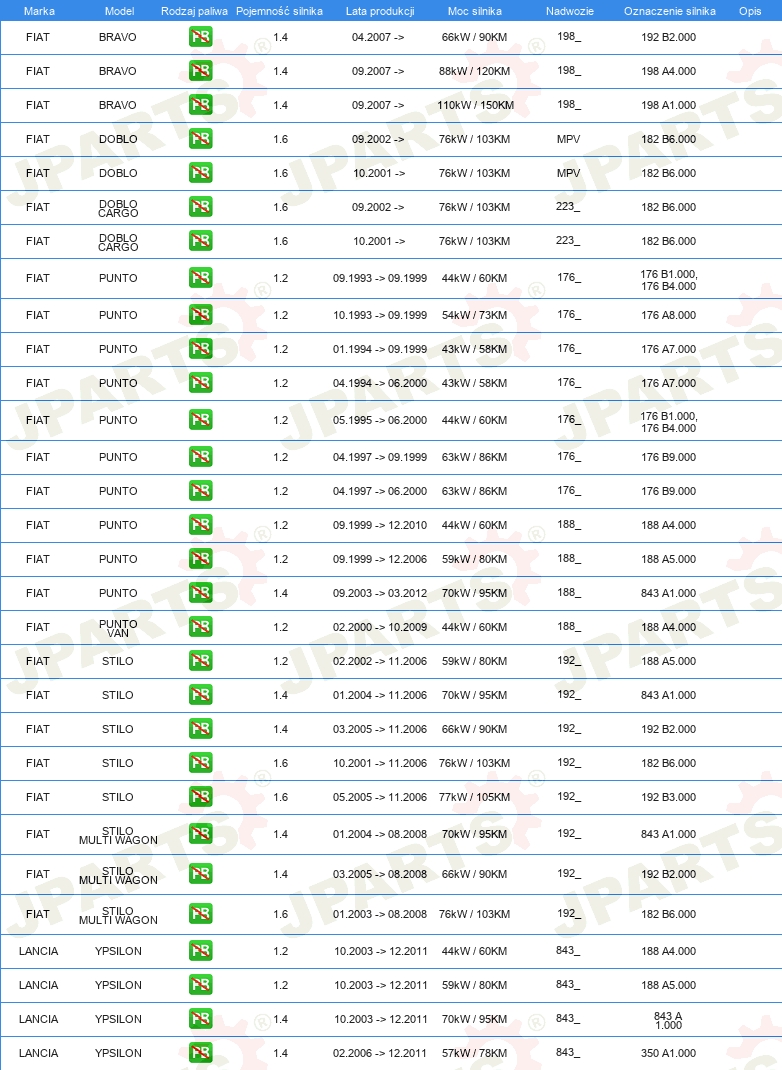The height and width of the screenshot is (1070, 782).
Task: Click the Moc silnika column header
Action: coord(475,11)
